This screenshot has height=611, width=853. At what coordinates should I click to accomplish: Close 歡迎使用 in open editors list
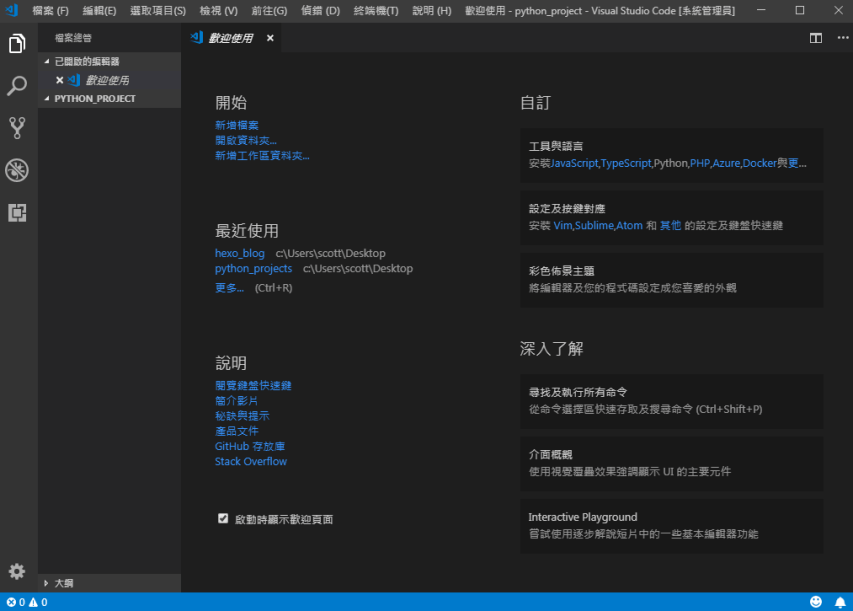tap(60, 80)
